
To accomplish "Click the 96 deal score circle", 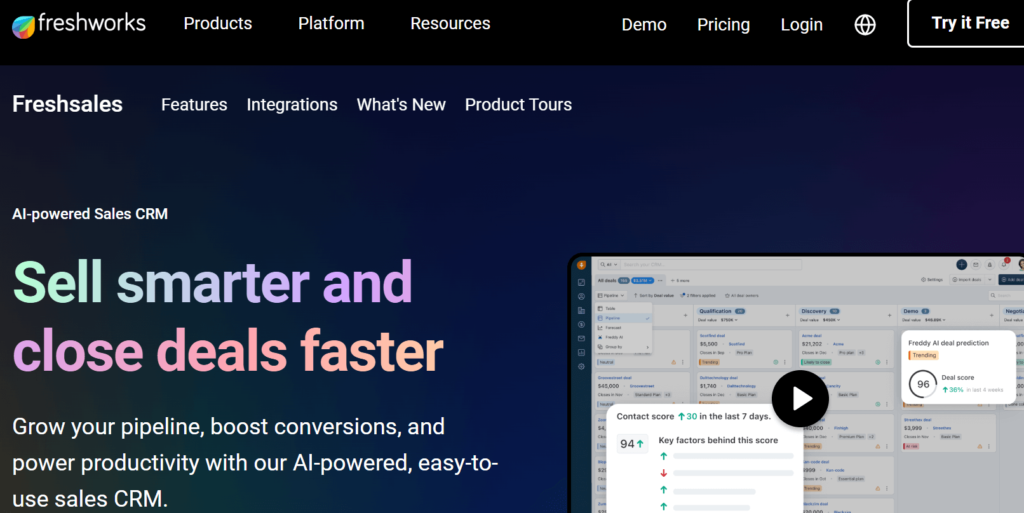I will pyautogui.click(x=923, y=384).
